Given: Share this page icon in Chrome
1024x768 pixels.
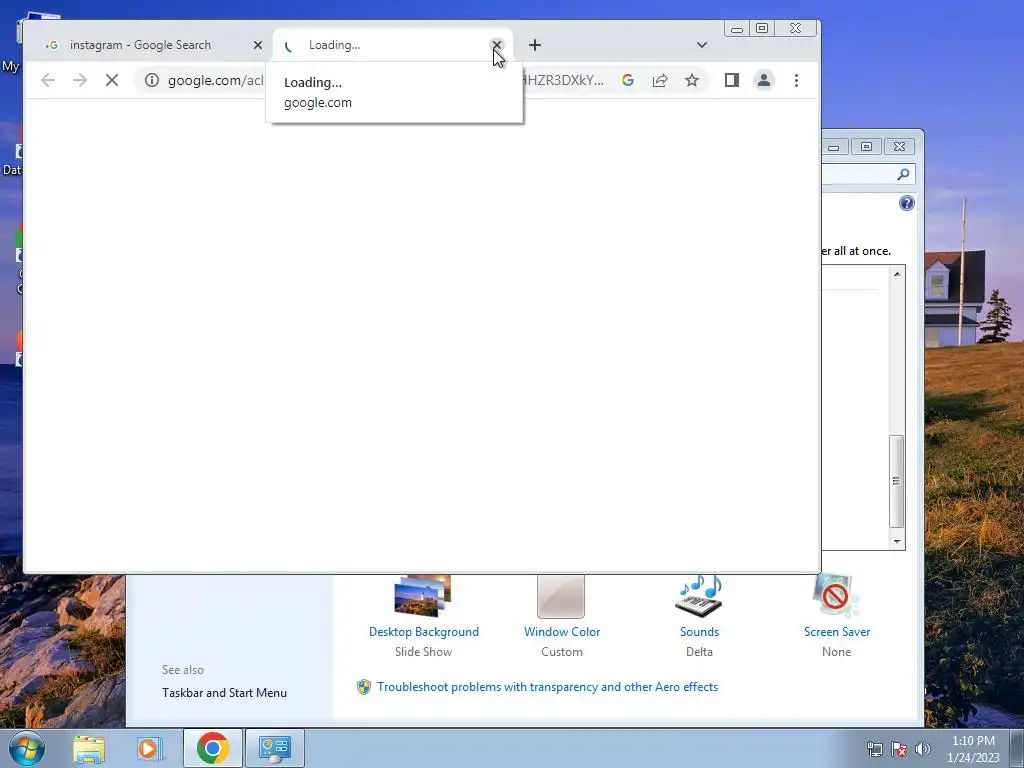Looking at the screenshot, I should (x=660, y=80).
